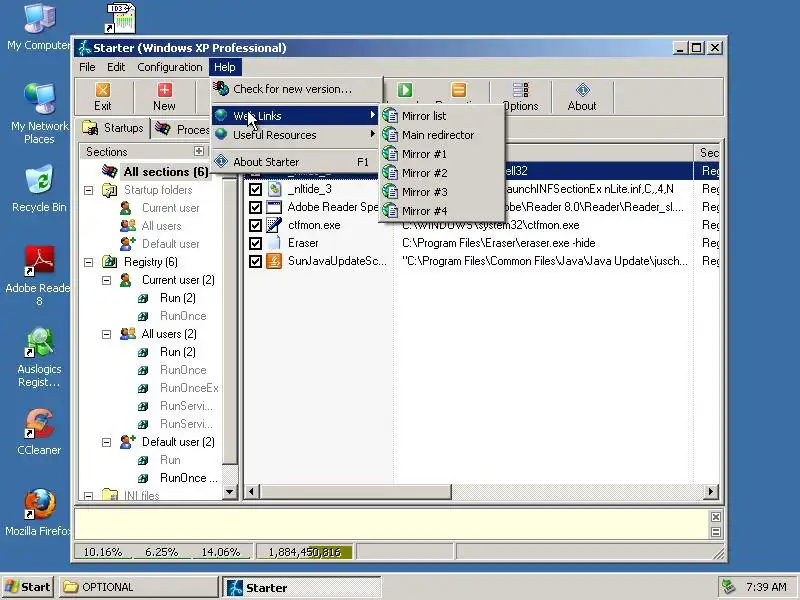Screen dimensions: 800x600
Task: Uncheck the Adobe Reader Speed startup entry
Action: (255, 207)
